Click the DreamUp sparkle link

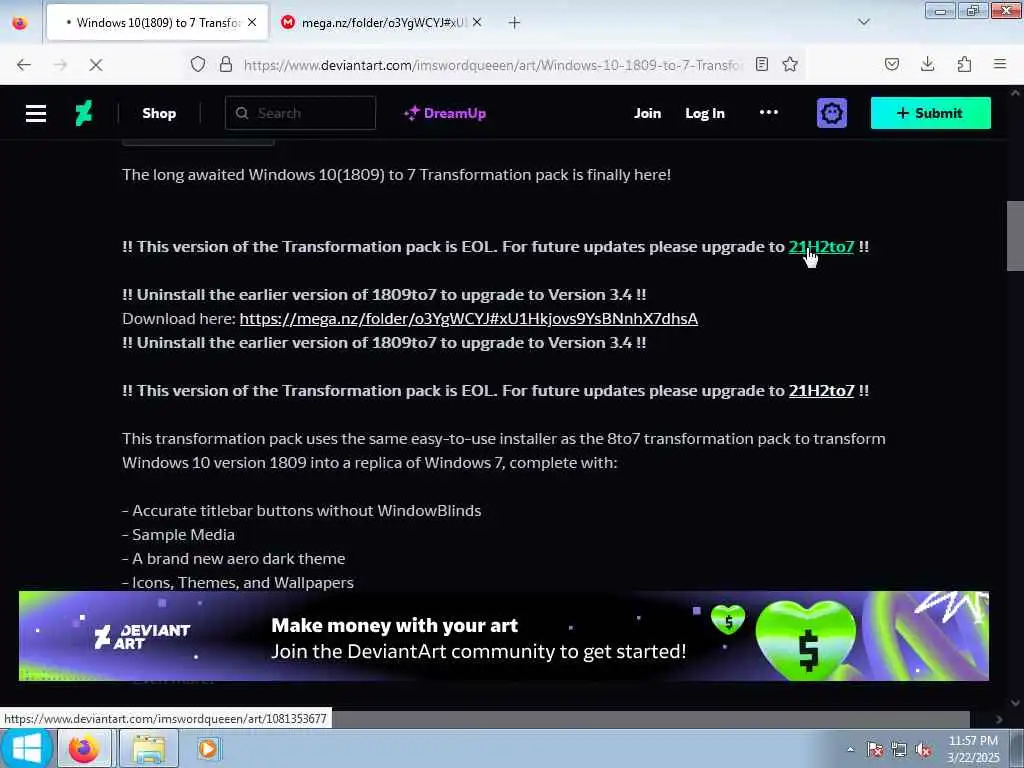pyautogui.click(x=445, y=113)
